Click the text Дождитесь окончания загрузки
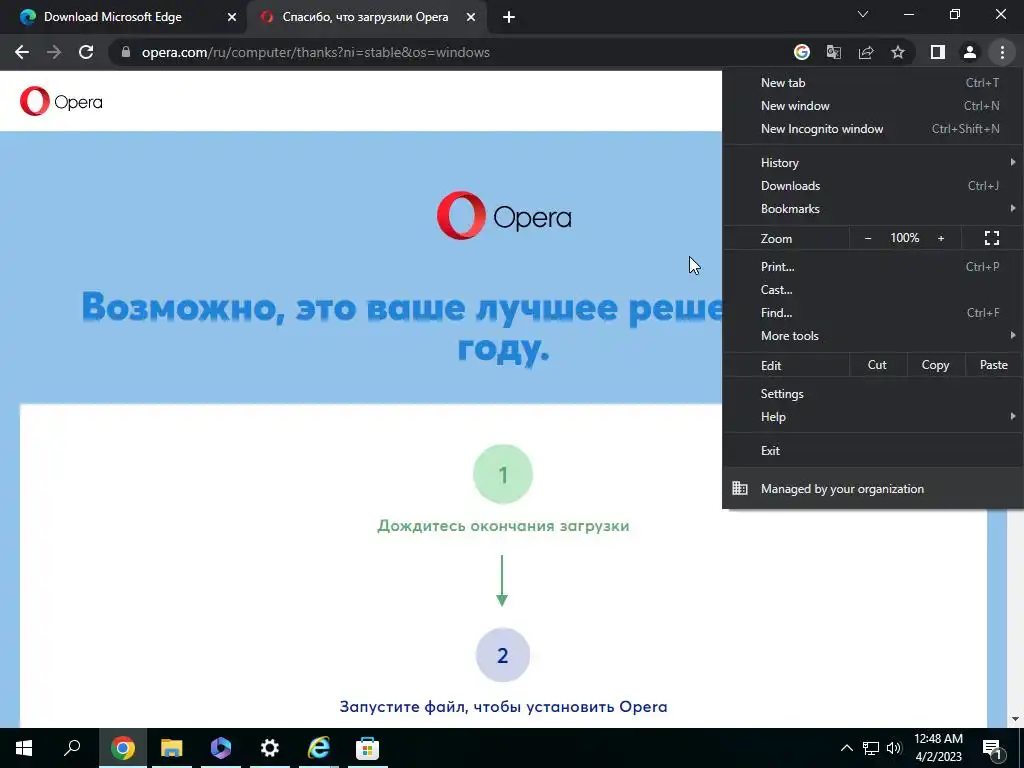Screen dimensions: 1024x768 (x=504, y=526)
